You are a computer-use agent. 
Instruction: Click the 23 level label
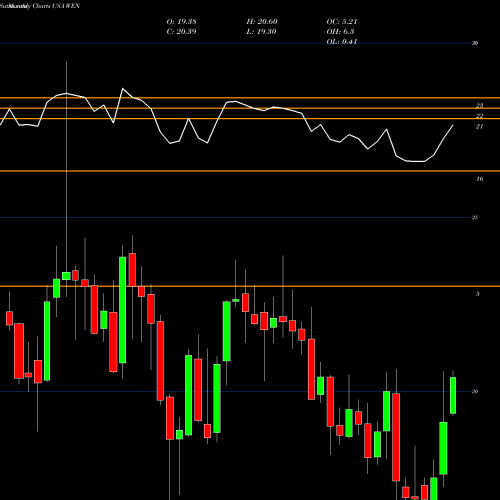[479, 106]
